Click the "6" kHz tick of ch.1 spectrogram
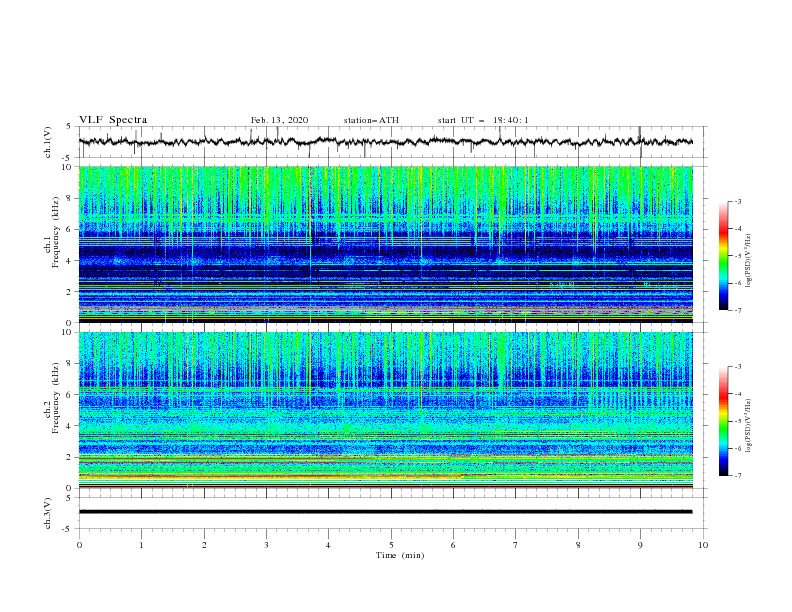The image size is (792, 612). coord(69,229)
